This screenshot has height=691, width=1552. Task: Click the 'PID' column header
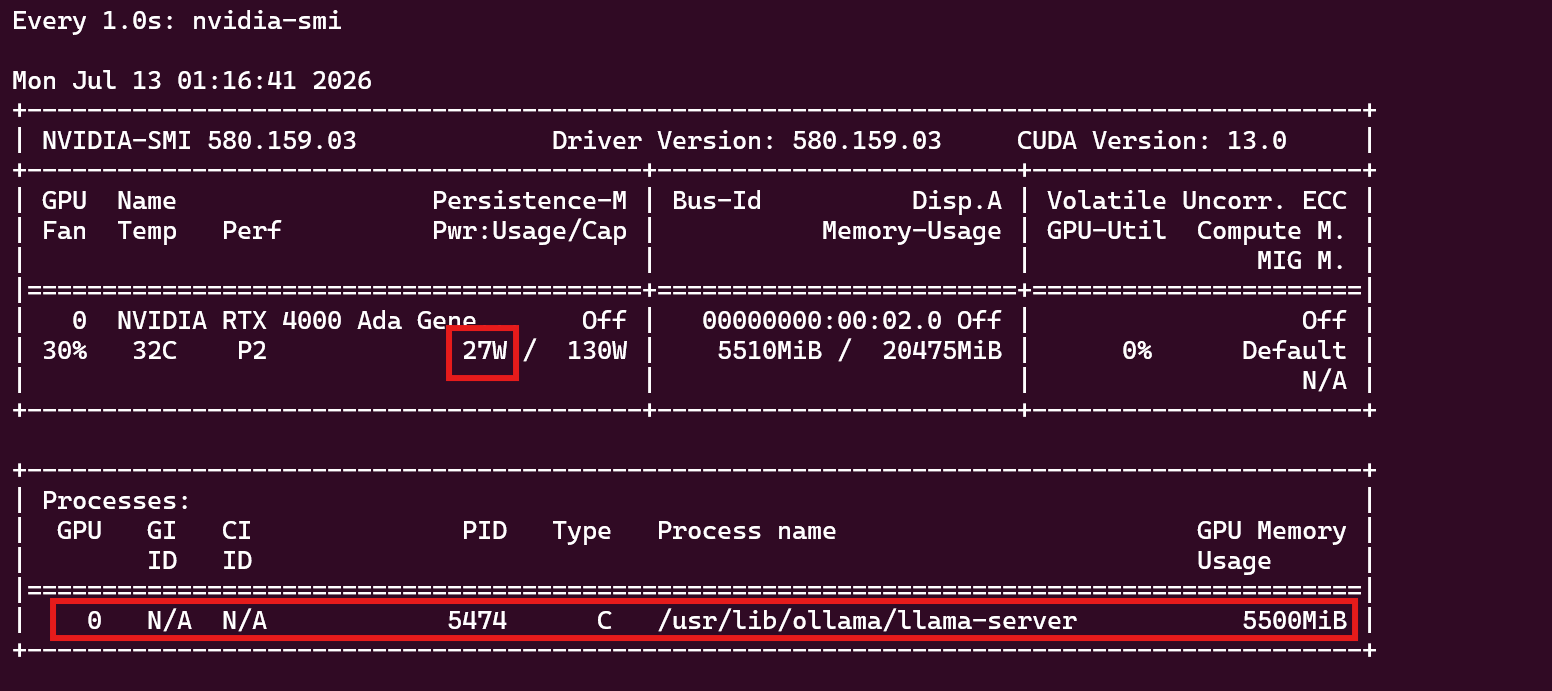484,531
